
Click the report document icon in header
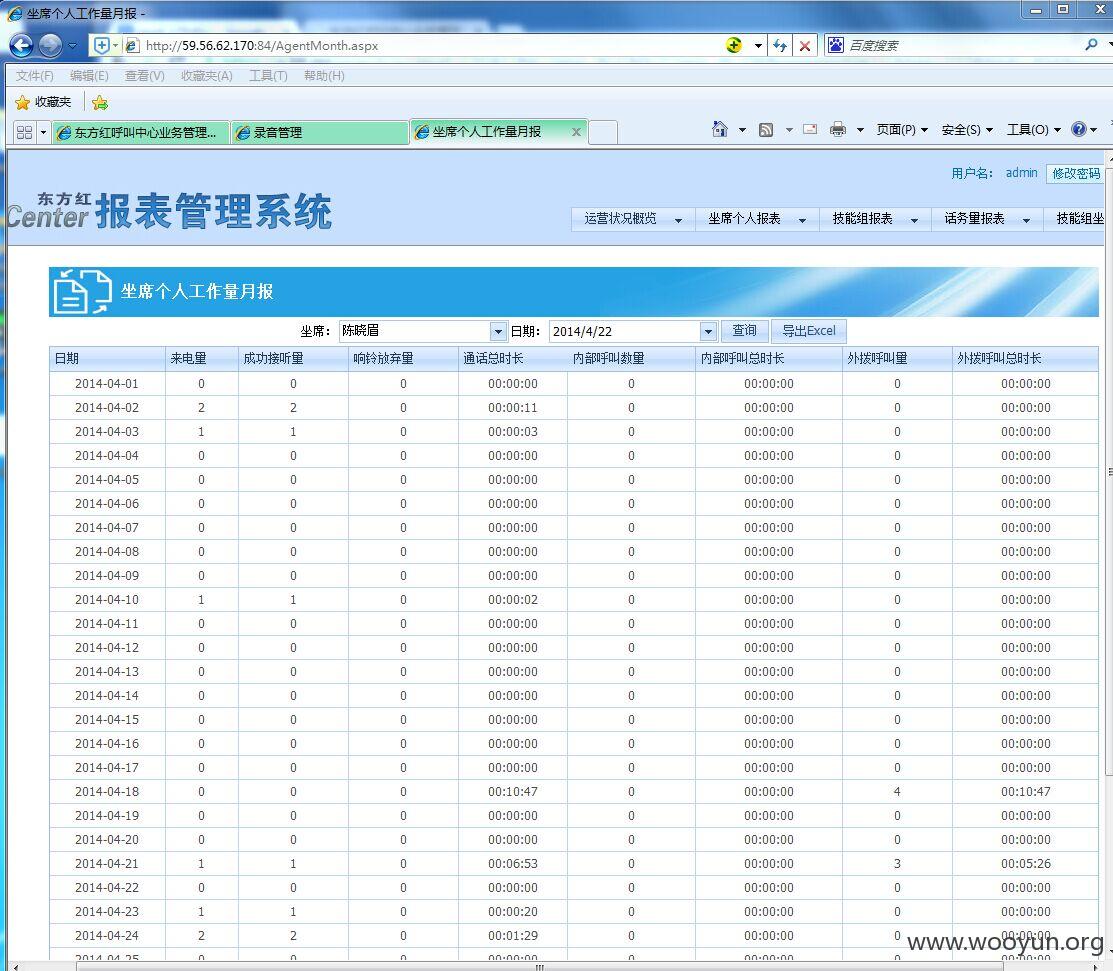82,291
